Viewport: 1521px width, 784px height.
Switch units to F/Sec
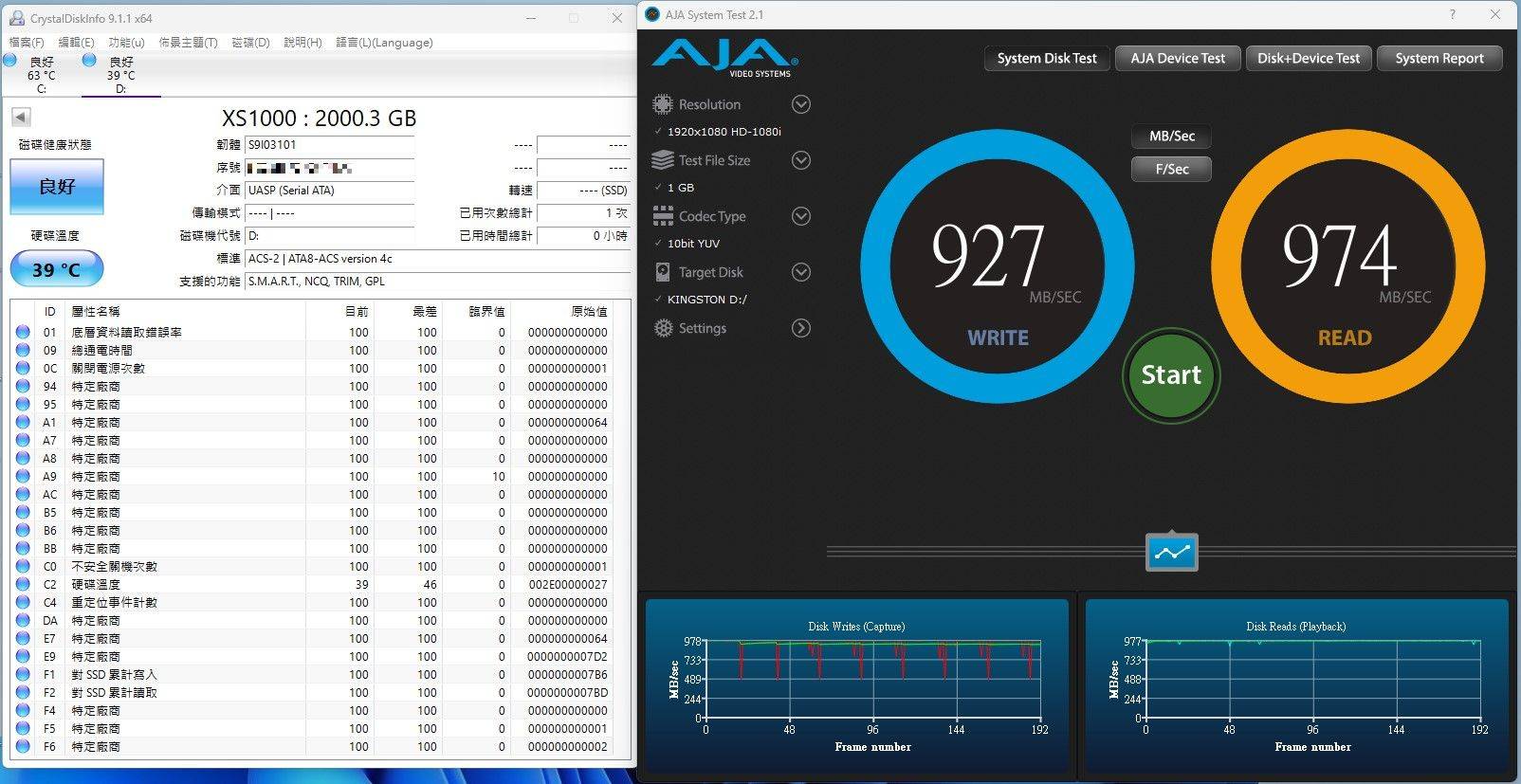tap(1171, 169)
